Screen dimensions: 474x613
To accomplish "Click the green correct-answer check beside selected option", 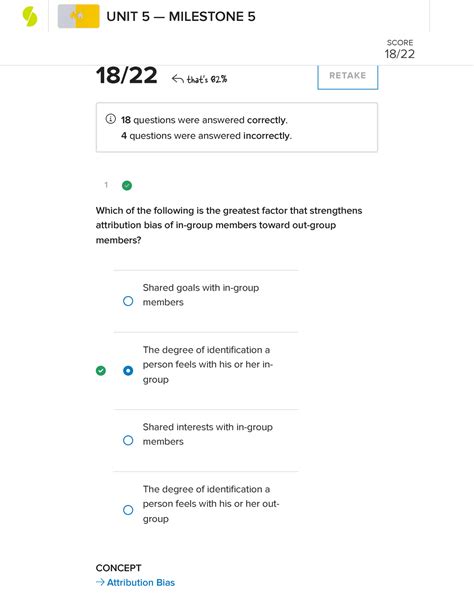I will point(101,370).
